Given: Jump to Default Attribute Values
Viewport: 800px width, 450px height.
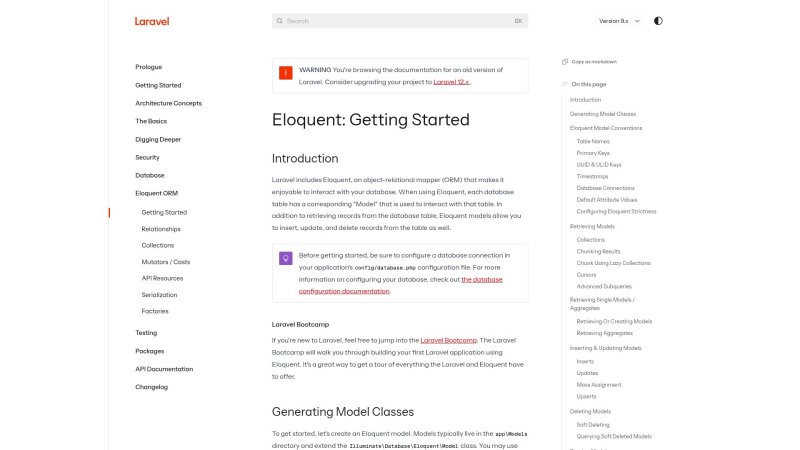Looking at the screenshot, I should point(607,200).
